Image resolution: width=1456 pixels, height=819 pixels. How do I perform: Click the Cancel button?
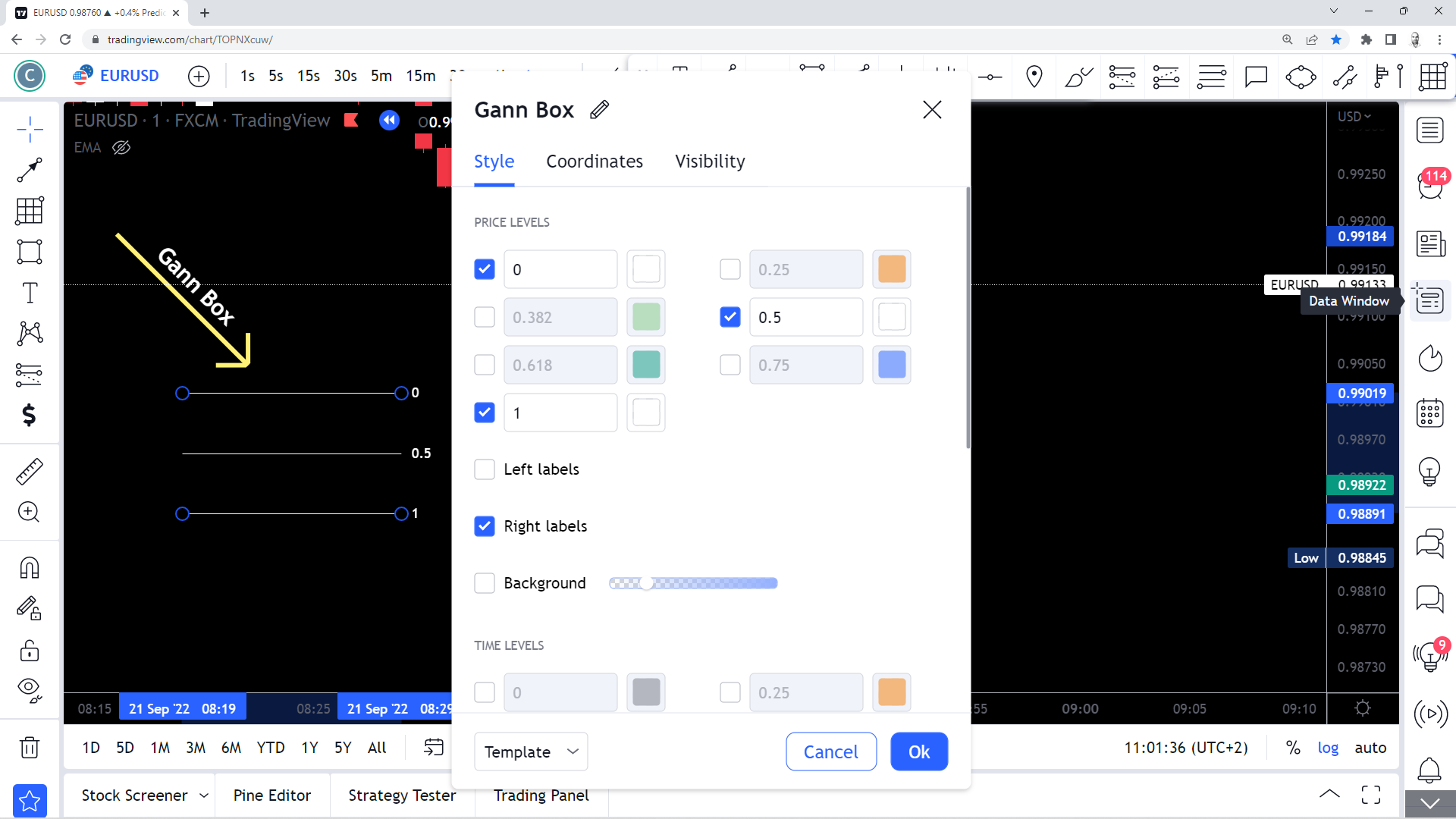coord(831,752)
